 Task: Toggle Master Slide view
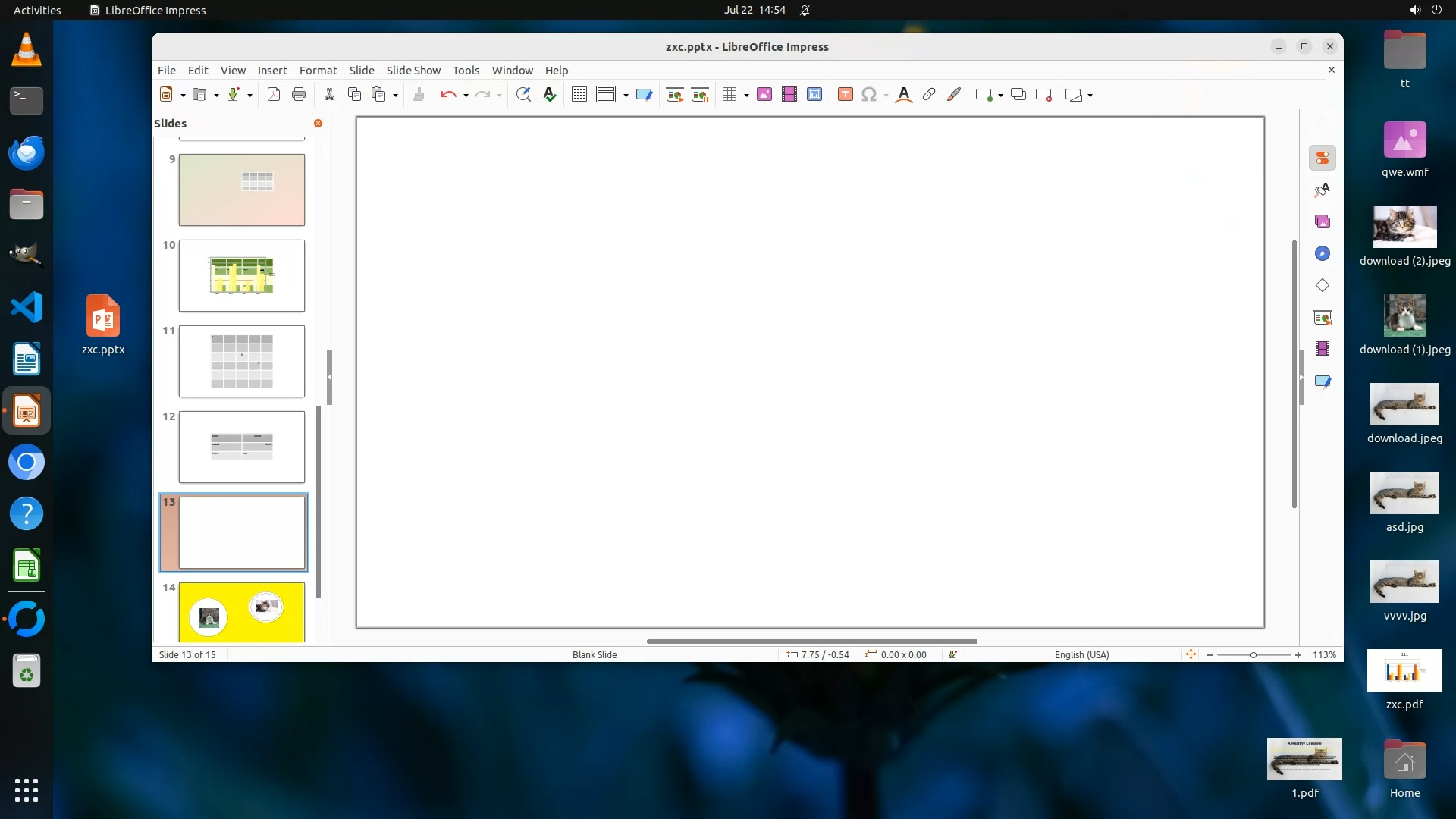(x=644, y=95)
